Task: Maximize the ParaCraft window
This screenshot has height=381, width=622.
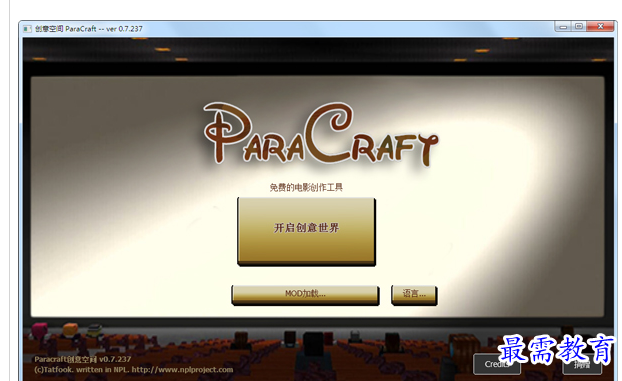Action: (x=579, y=27)
